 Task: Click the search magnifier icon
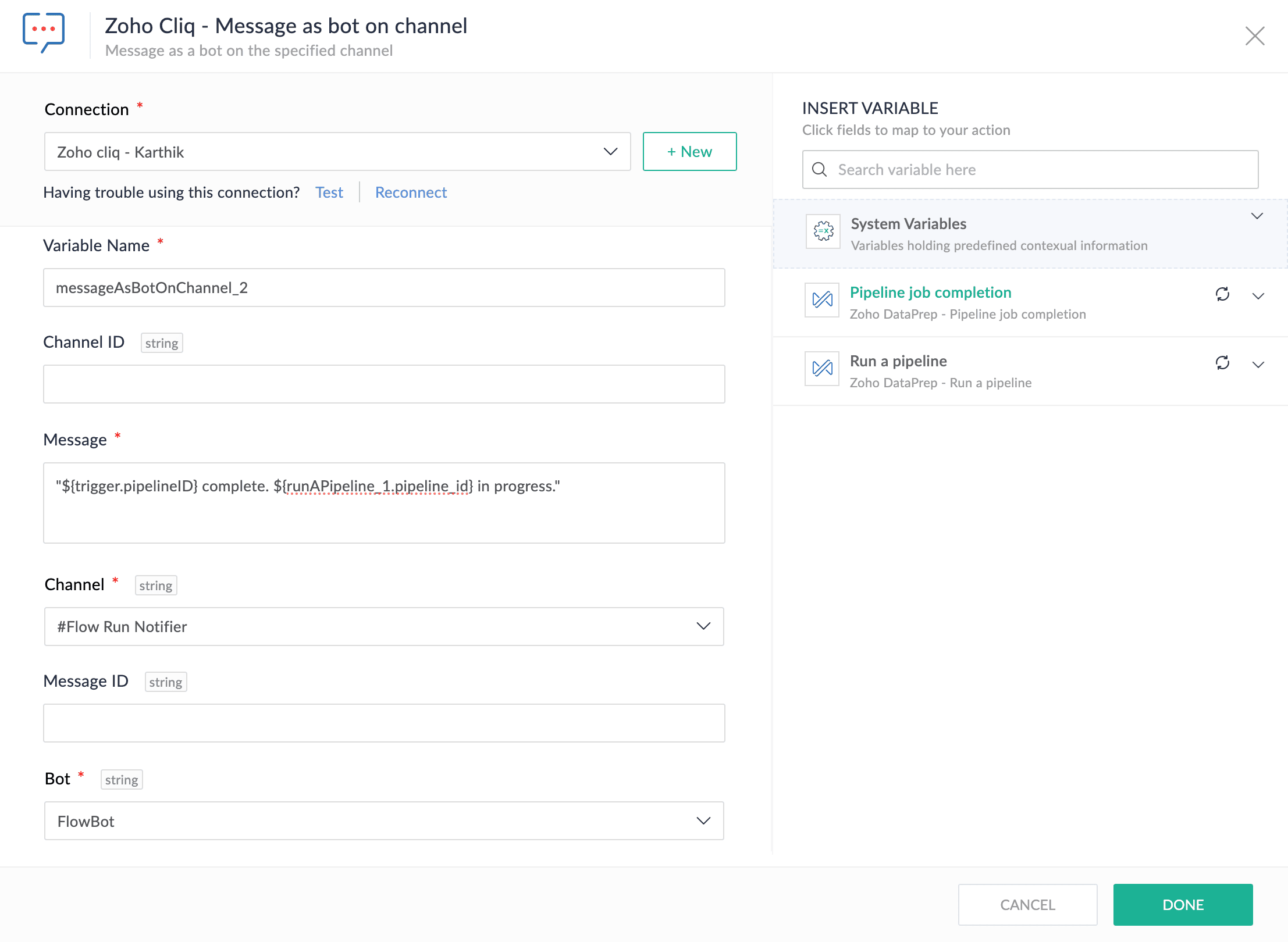[819, 170]
